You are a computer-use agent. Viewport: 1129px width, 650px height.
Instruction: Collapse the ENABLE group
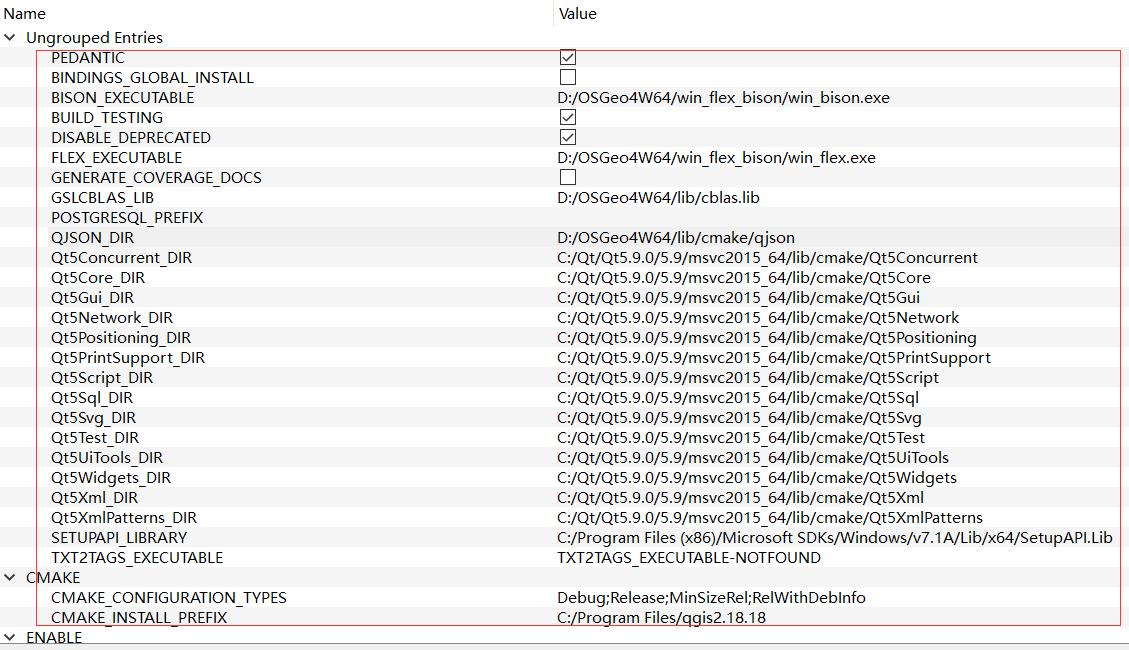(x=10, y=637)
